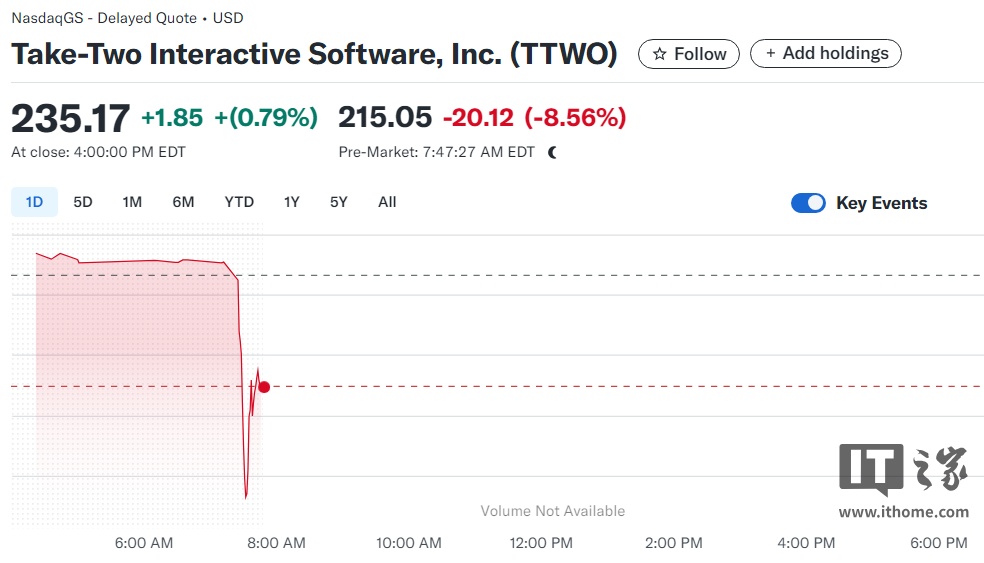The width and height of the screenshot is (984, 563).
Task: View the 1Y chart range
Action: [291, 202]
